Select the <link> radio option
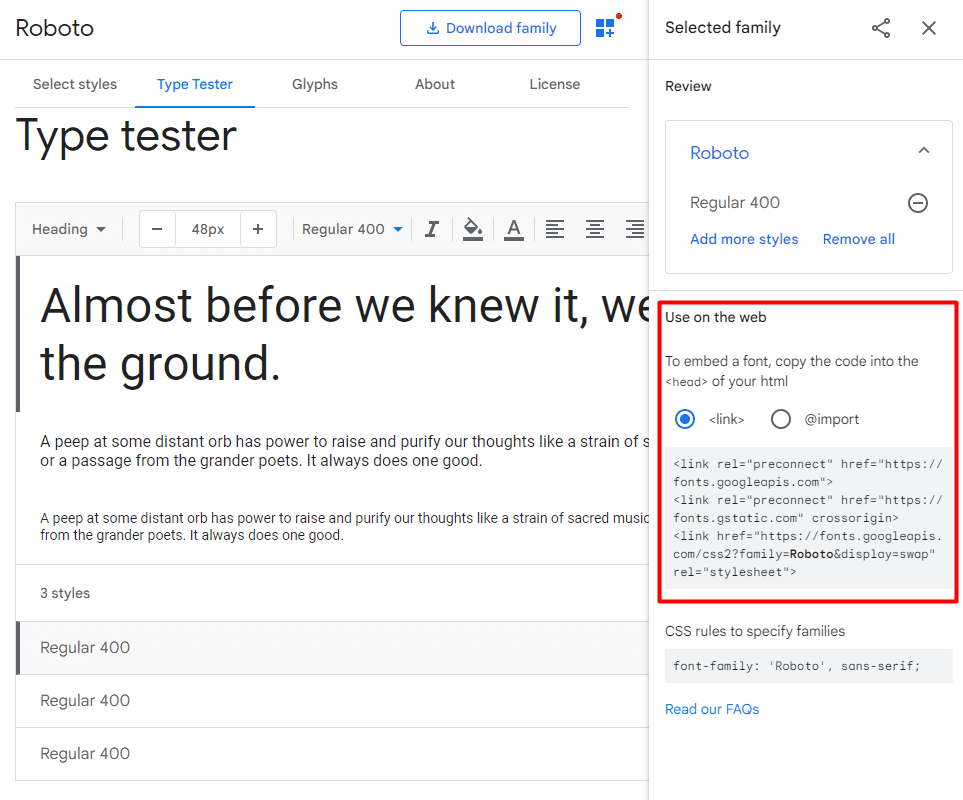The height and width of the screenshot is (800, 963). pyautogui.click(x=685, y=419)
